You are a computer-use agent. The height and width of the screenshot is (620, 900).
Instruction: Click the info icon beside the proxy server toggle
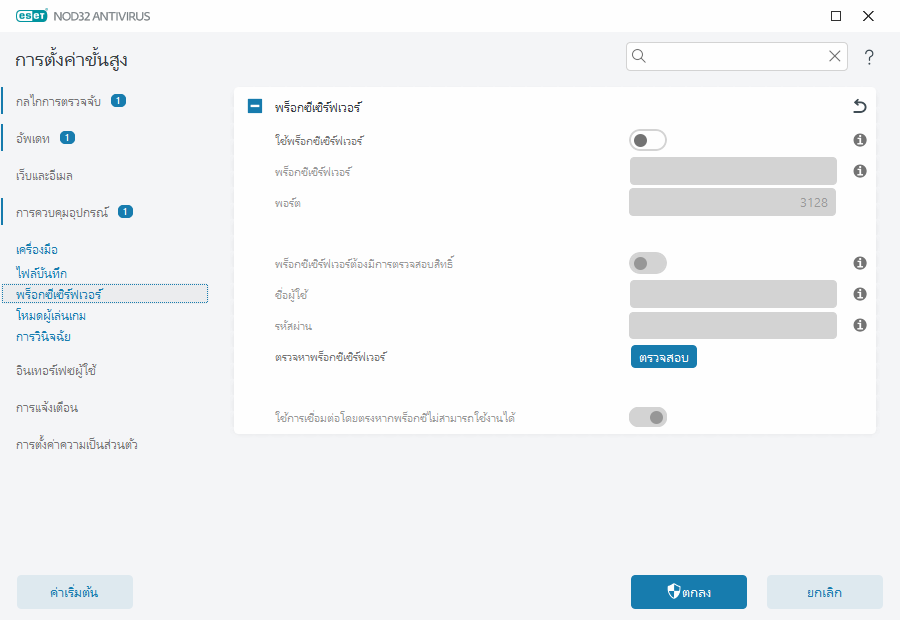pos(859,140)
